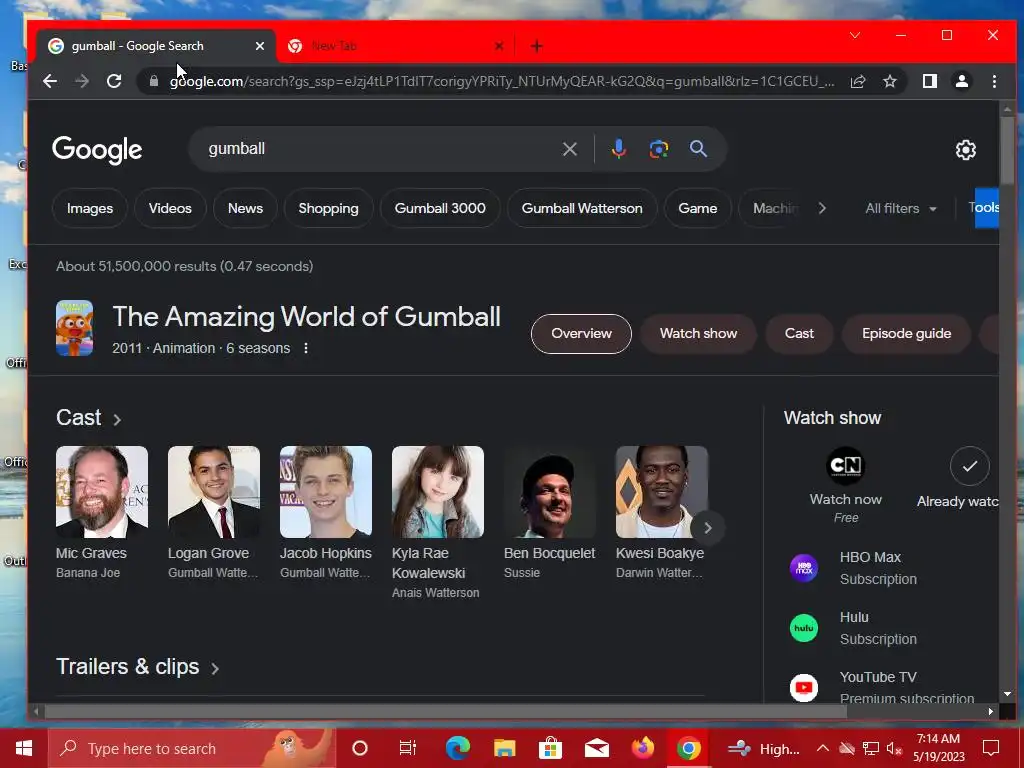Close the gumball Google Search tab
The height and width of the screenshot is (768, 1024).
pos(259,46)
